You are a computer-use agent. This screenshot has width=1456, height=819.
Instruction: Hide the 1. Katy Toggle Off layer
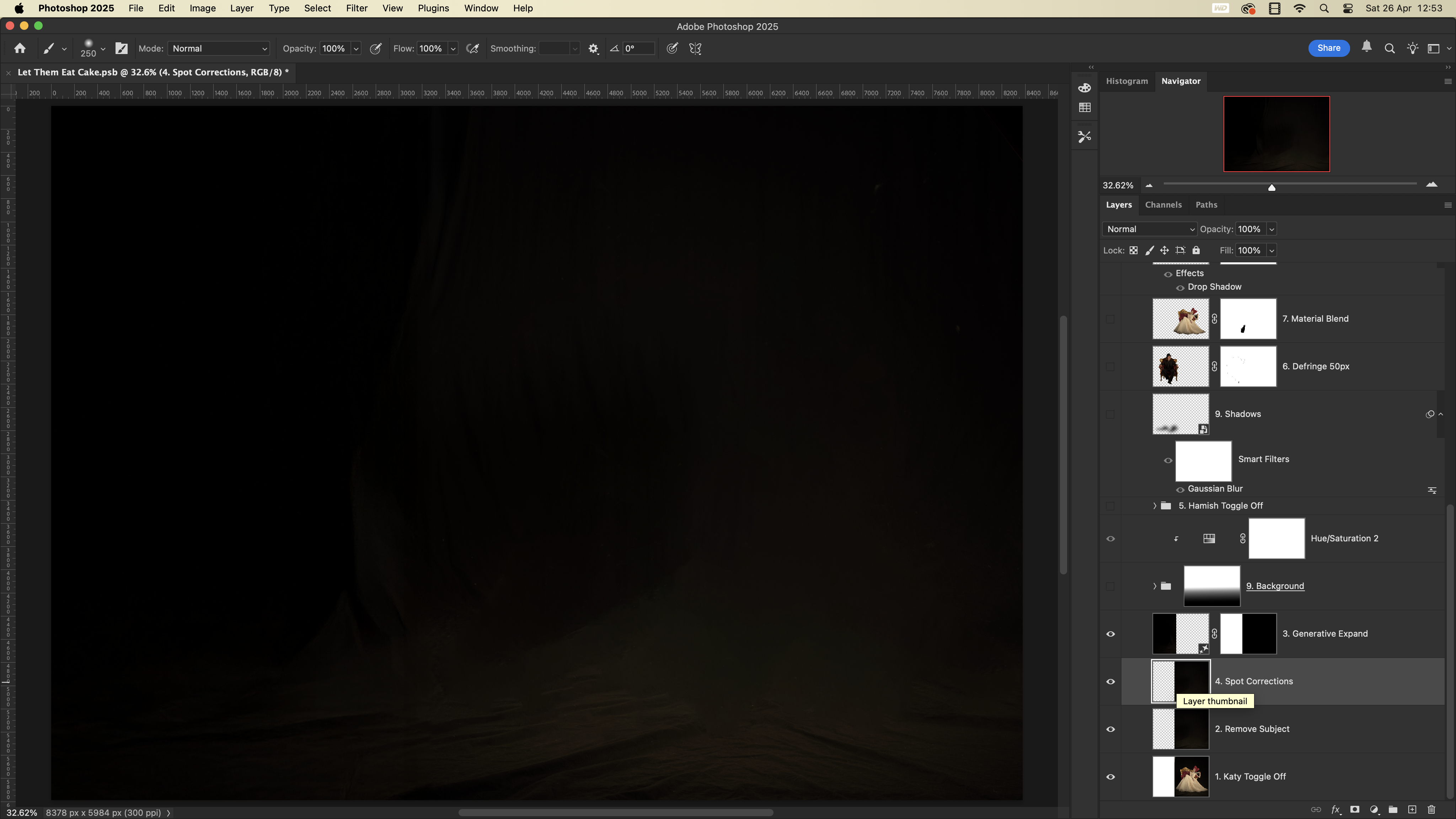[x=1110, y=777]
